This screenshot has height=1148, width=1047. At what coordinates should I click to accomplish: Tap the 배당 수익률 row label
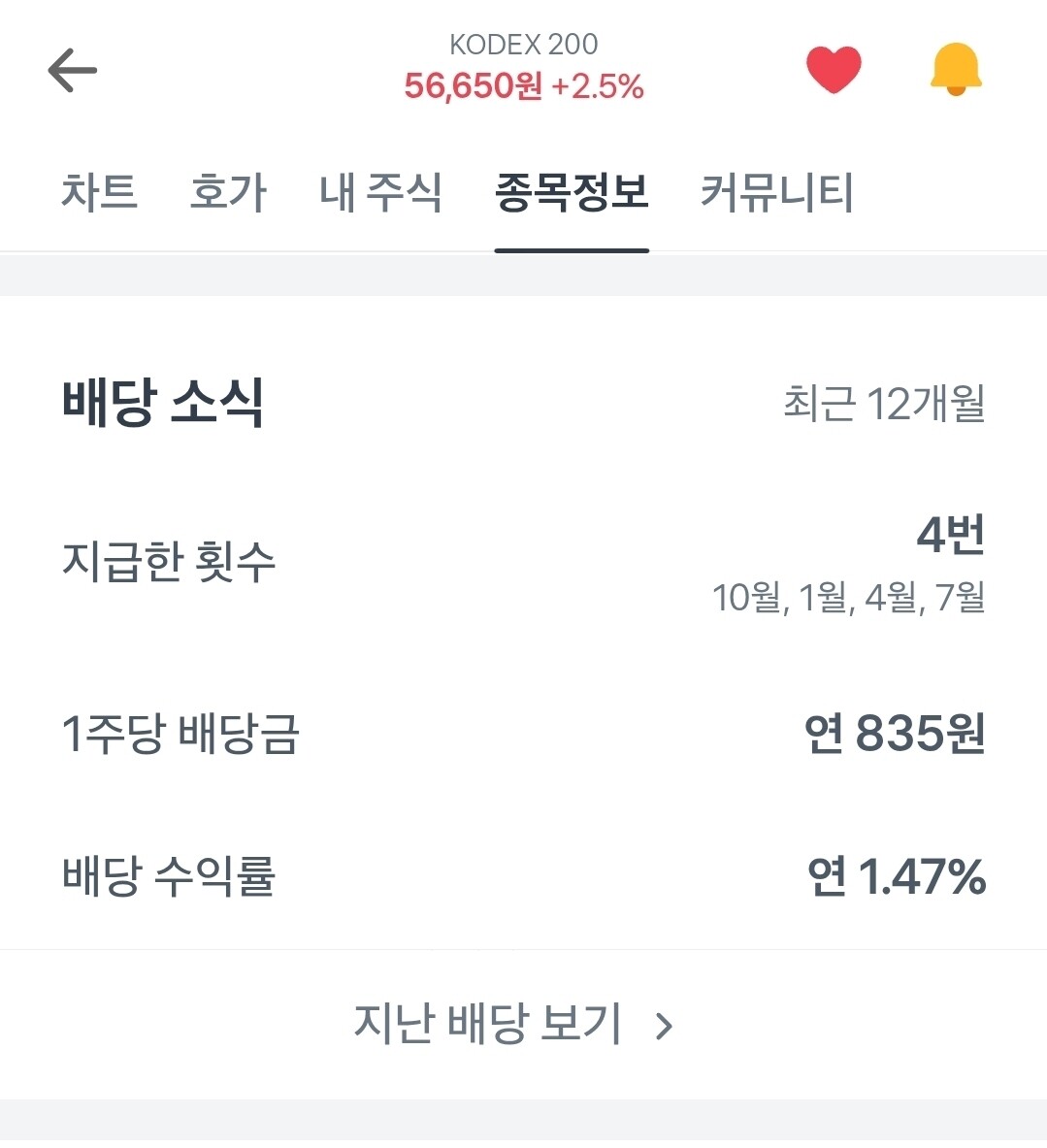169,875
